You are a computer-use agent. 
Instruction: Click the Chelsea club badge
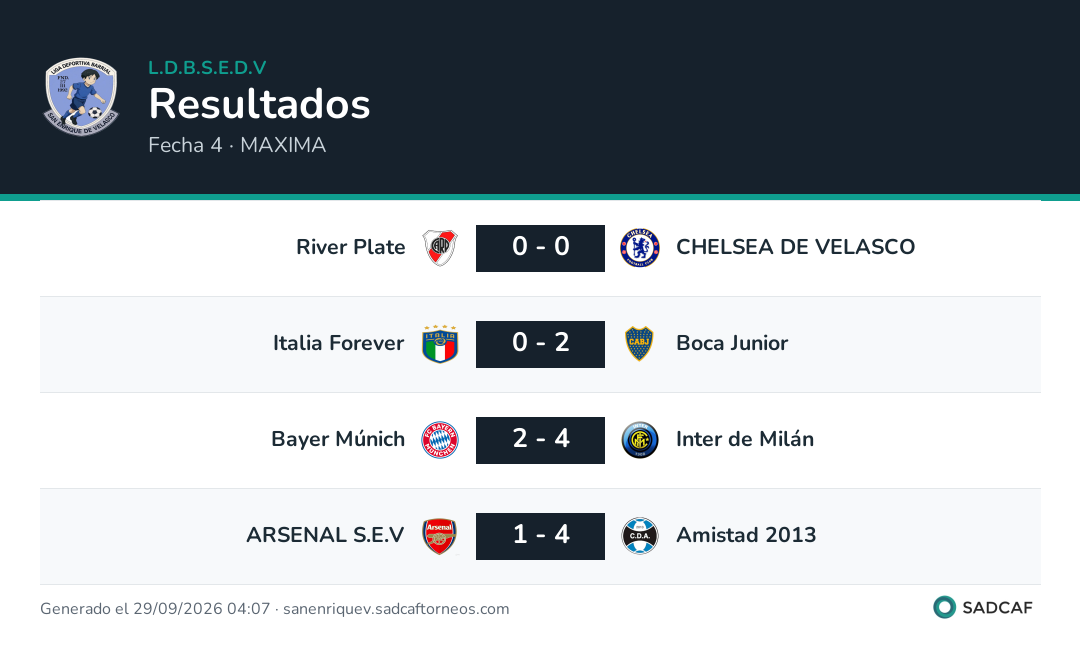[x=640, y=248]
